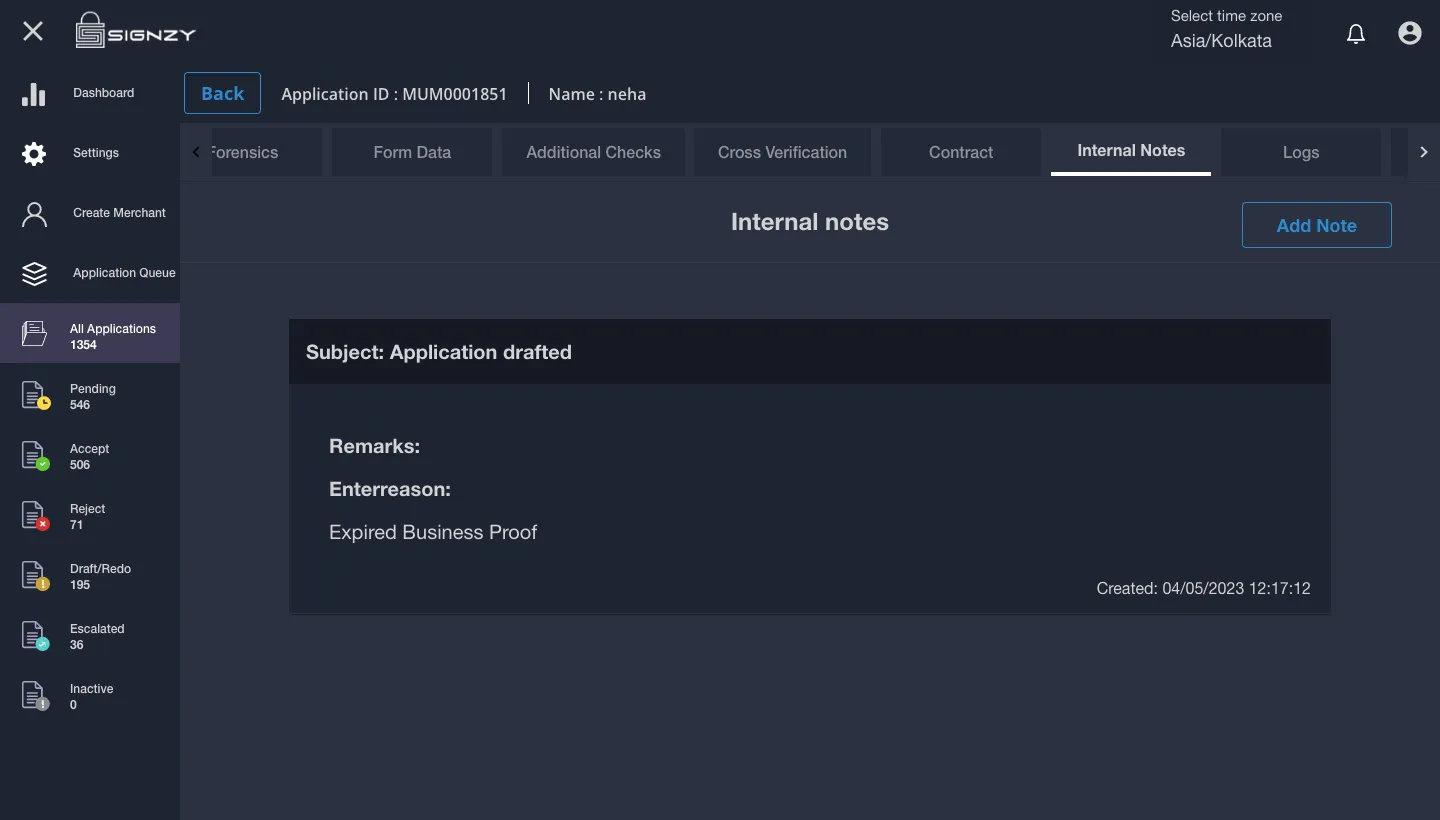The width and height of the screenshot is (1440, 820).
Task: Show Pending applications list
Action: (90, 396)
